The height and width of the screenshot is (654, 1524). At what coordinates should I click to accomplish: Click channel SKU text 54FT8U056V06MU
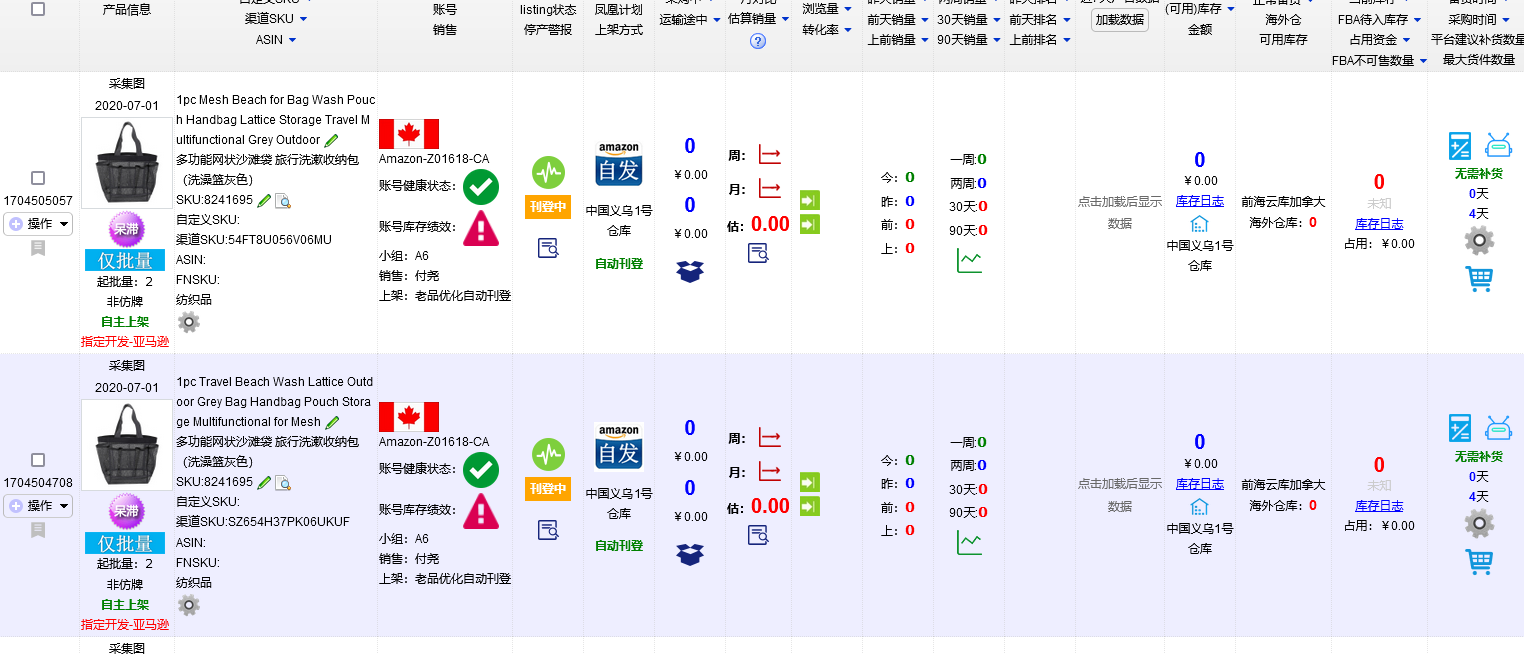(279, 240)
